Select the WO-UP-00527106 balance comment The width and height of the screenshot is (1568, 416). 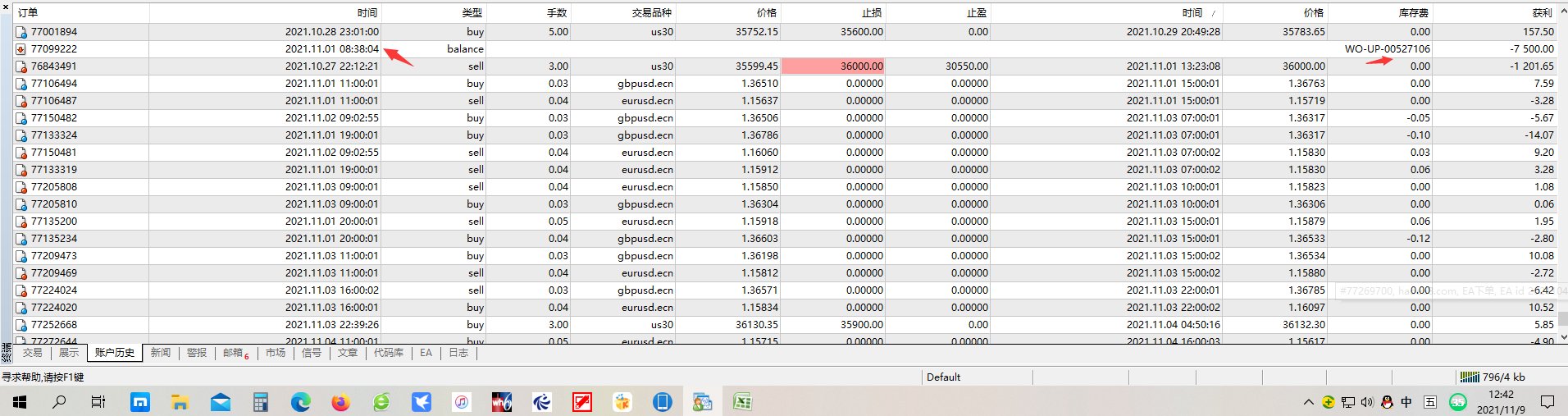(x=1387, y=49)
